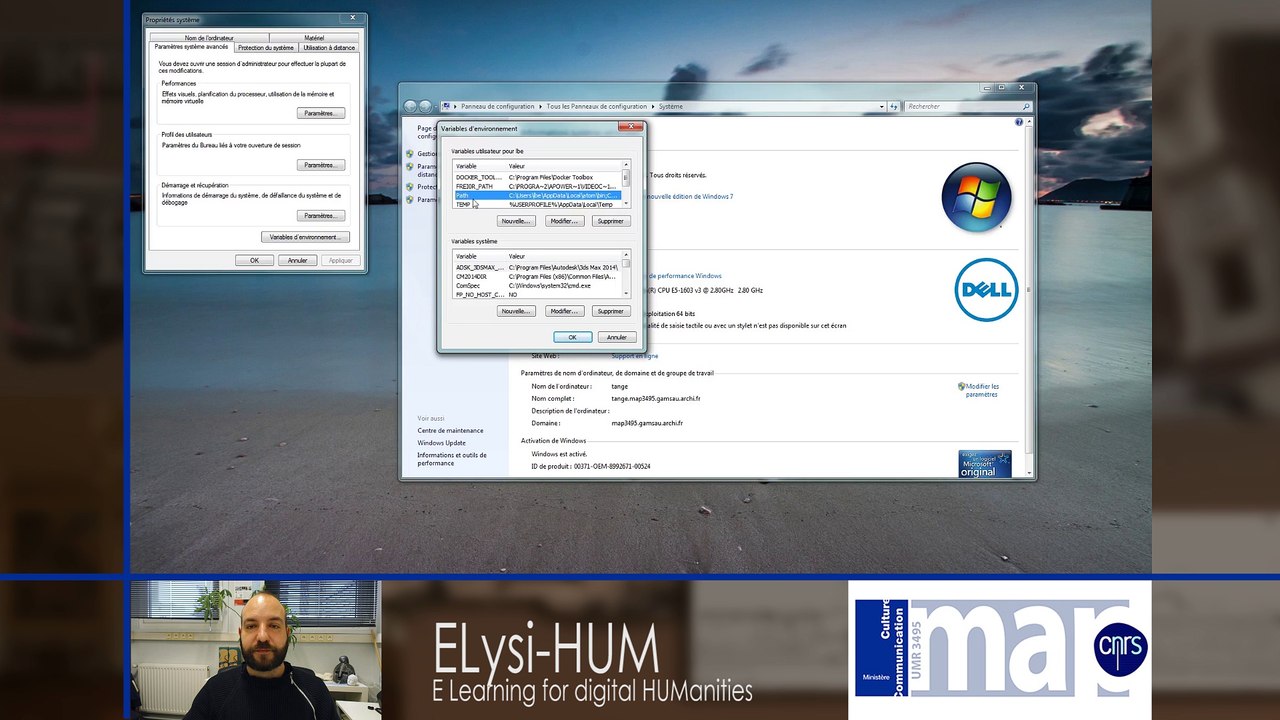Open the Support en ligne link

click(635, 356)
